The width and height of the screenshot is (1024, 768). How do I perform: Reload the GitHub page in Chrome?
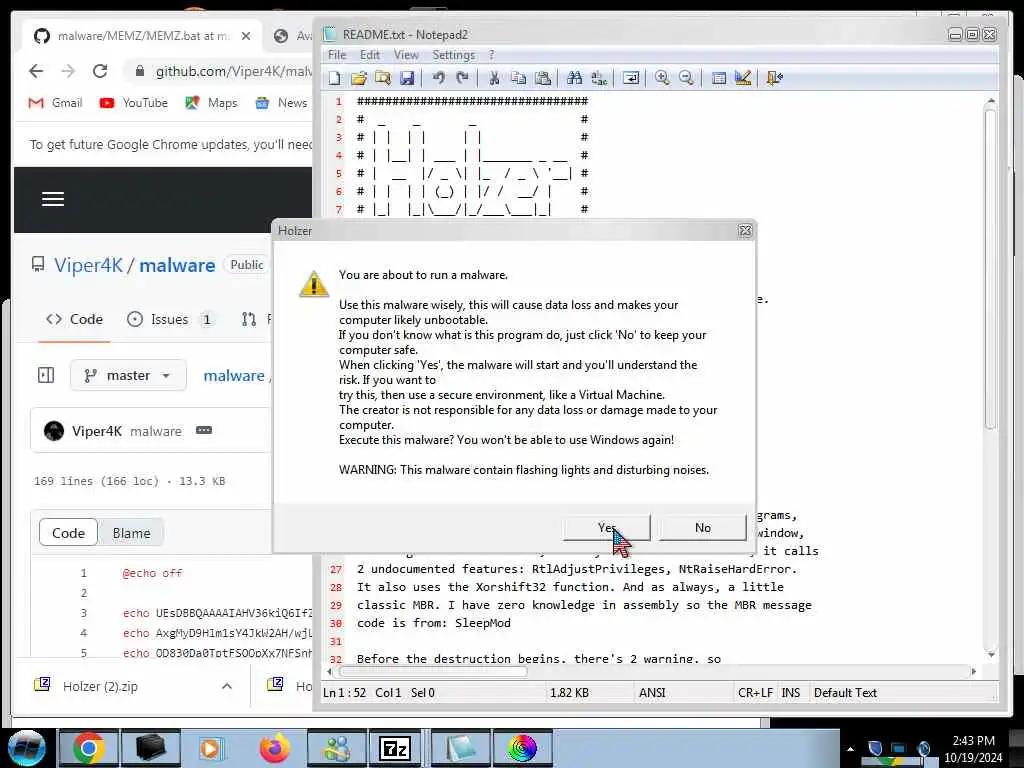click(99, 71)
